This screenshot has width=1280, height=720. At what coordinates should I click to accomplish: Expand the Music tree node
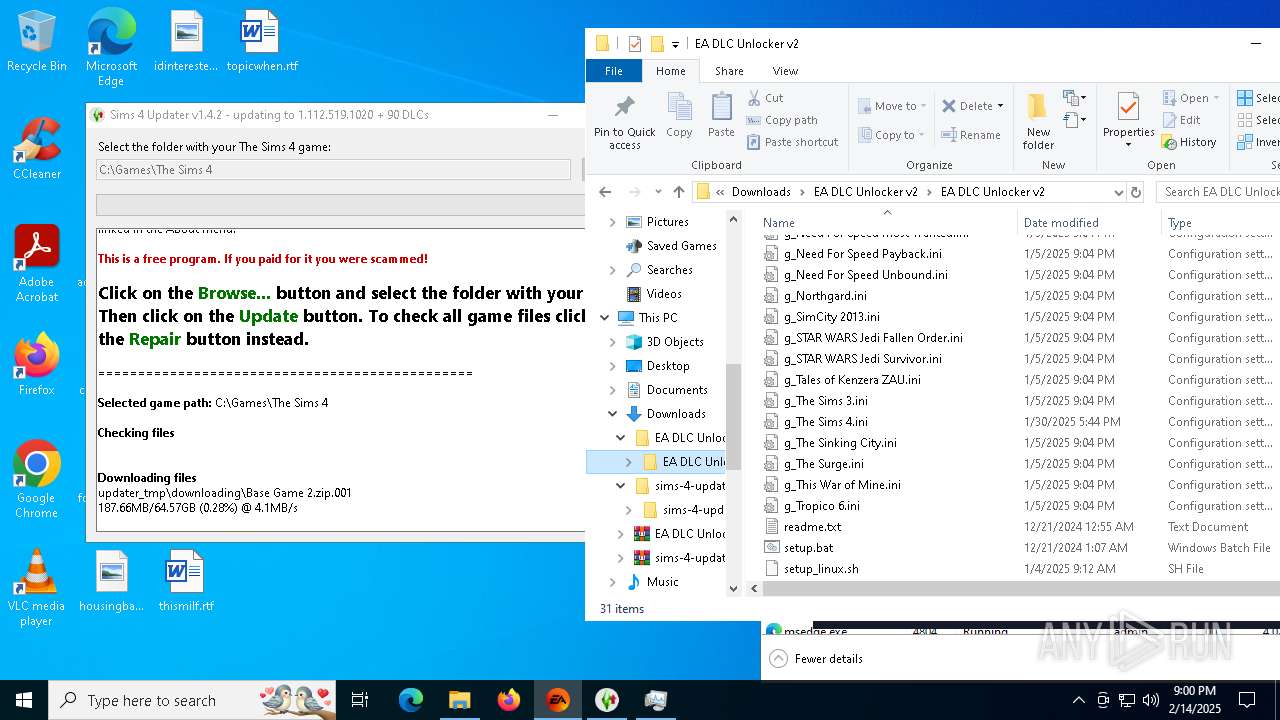pos(613,582)
